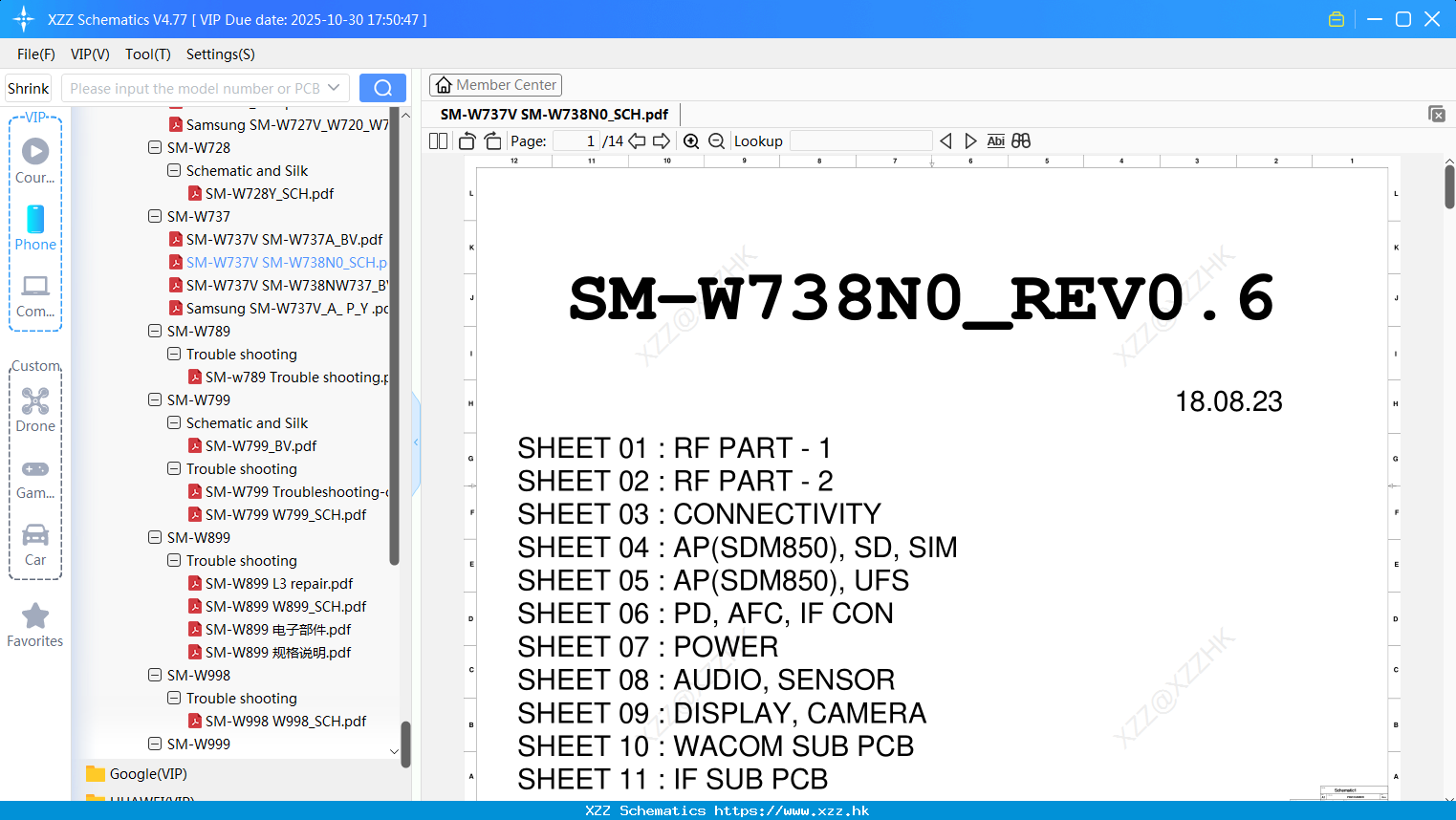Viewport: 1456px width, 820px height.
Task: Toggle the two-page view icon
Action: (x=438, y=141)
